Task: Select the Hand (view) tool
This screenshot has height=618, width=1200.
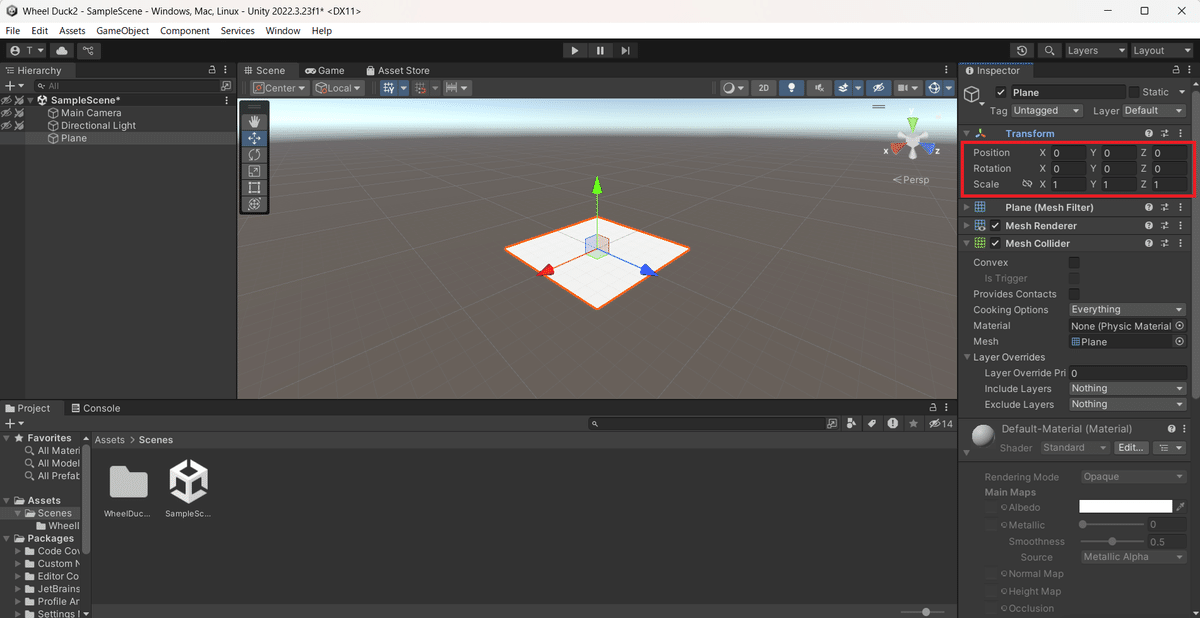Action: point(254,122)
